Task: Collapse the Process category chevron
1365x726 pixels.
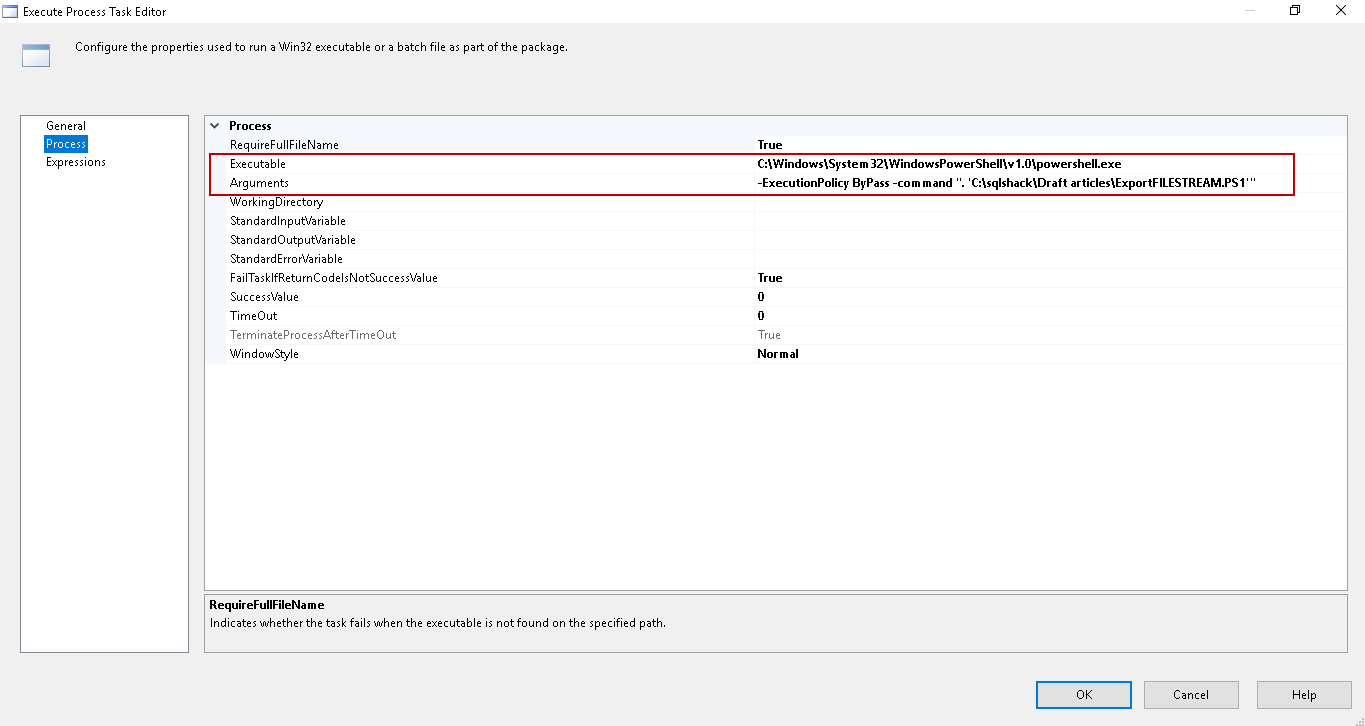Action: (215, 126)
